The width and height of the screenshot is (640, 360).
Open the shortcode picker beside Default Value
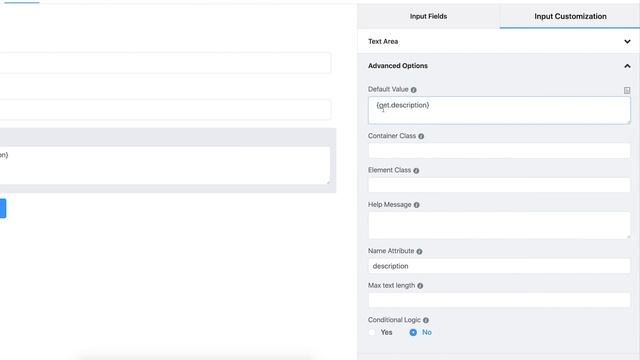coord(627,90)
